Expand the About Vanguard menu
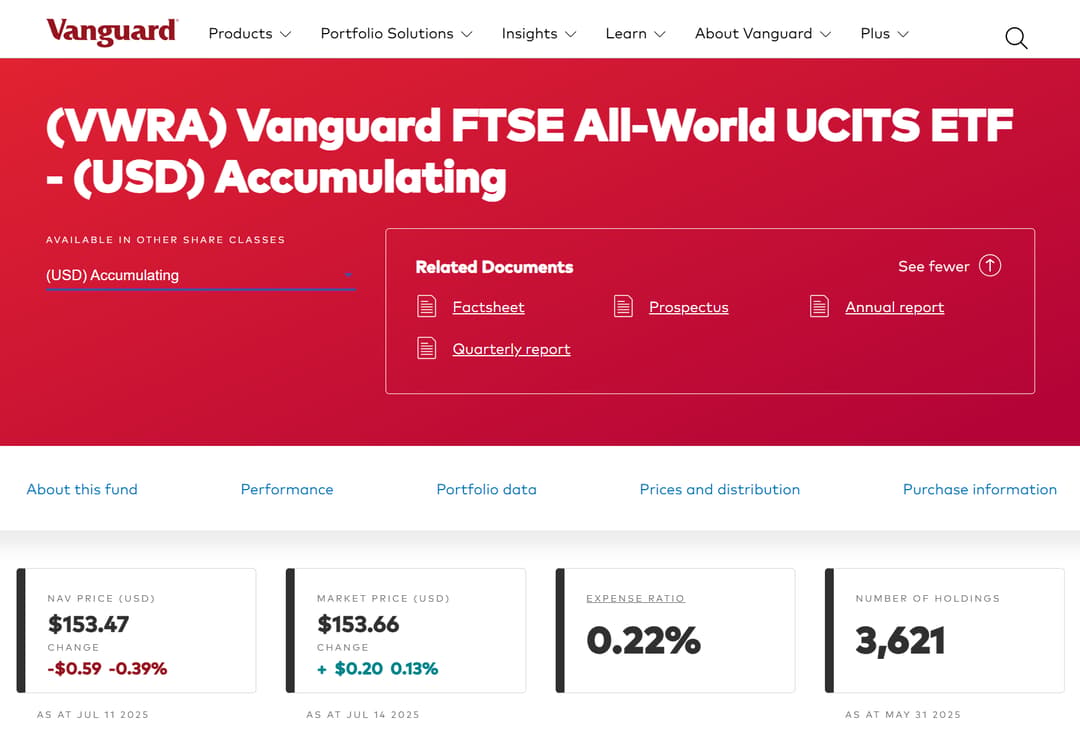 (x=763, y=34)
